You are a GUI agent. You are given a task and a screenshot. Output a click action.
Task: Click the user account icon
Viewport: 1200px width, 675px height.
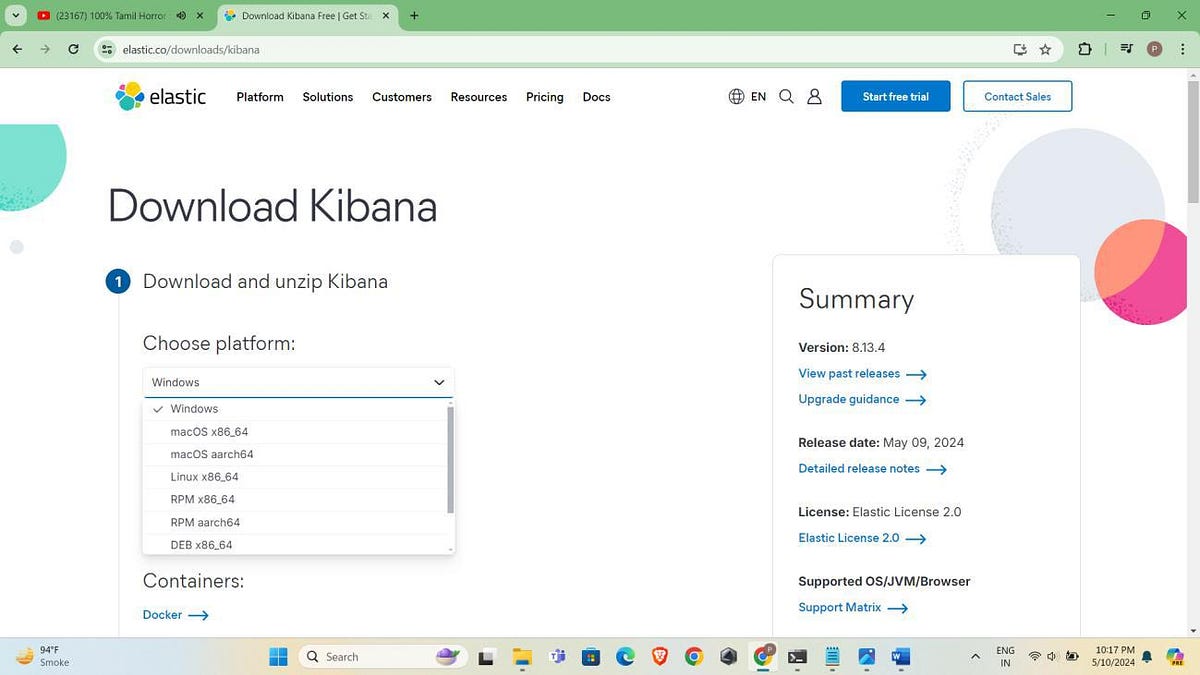(x=814, y=96)
